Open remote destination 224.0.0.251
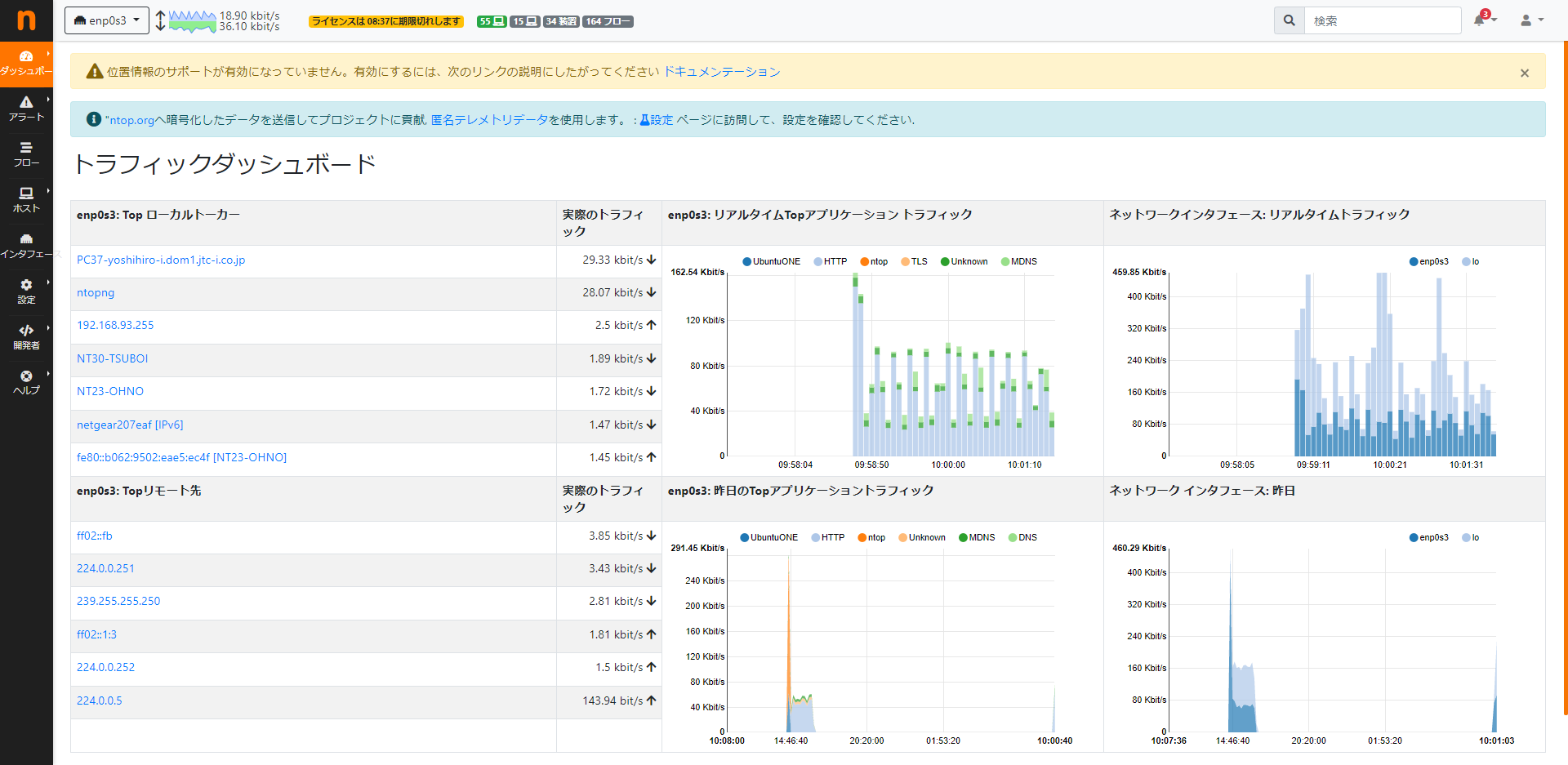 pyautogui.click(x=105, y=568)
